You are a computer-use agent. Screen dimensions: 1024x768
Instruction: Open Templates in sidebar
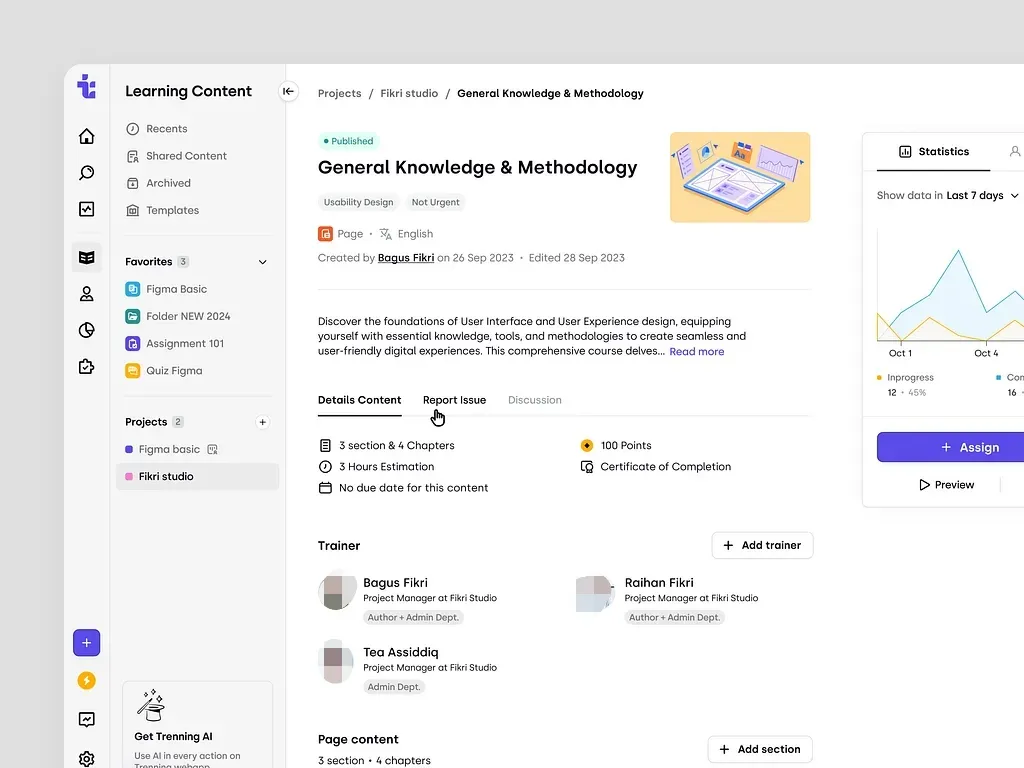162,210
